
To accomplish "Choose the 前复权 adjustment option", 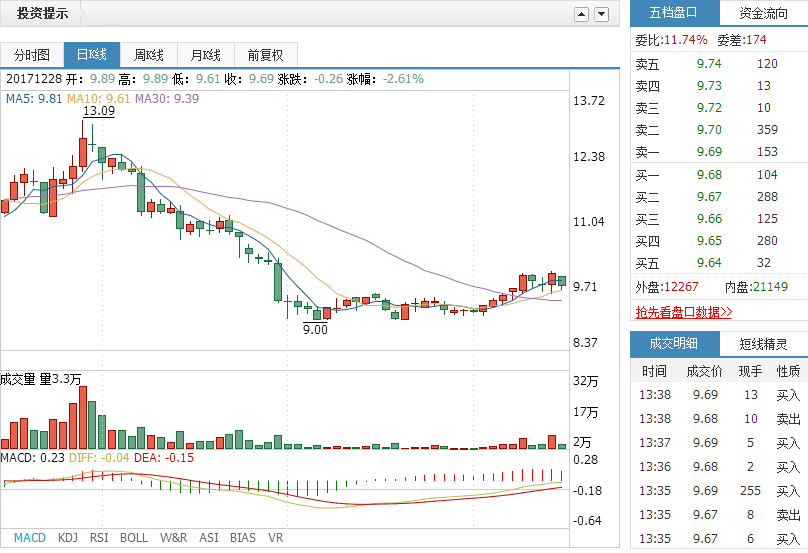I will click(265, 55).
